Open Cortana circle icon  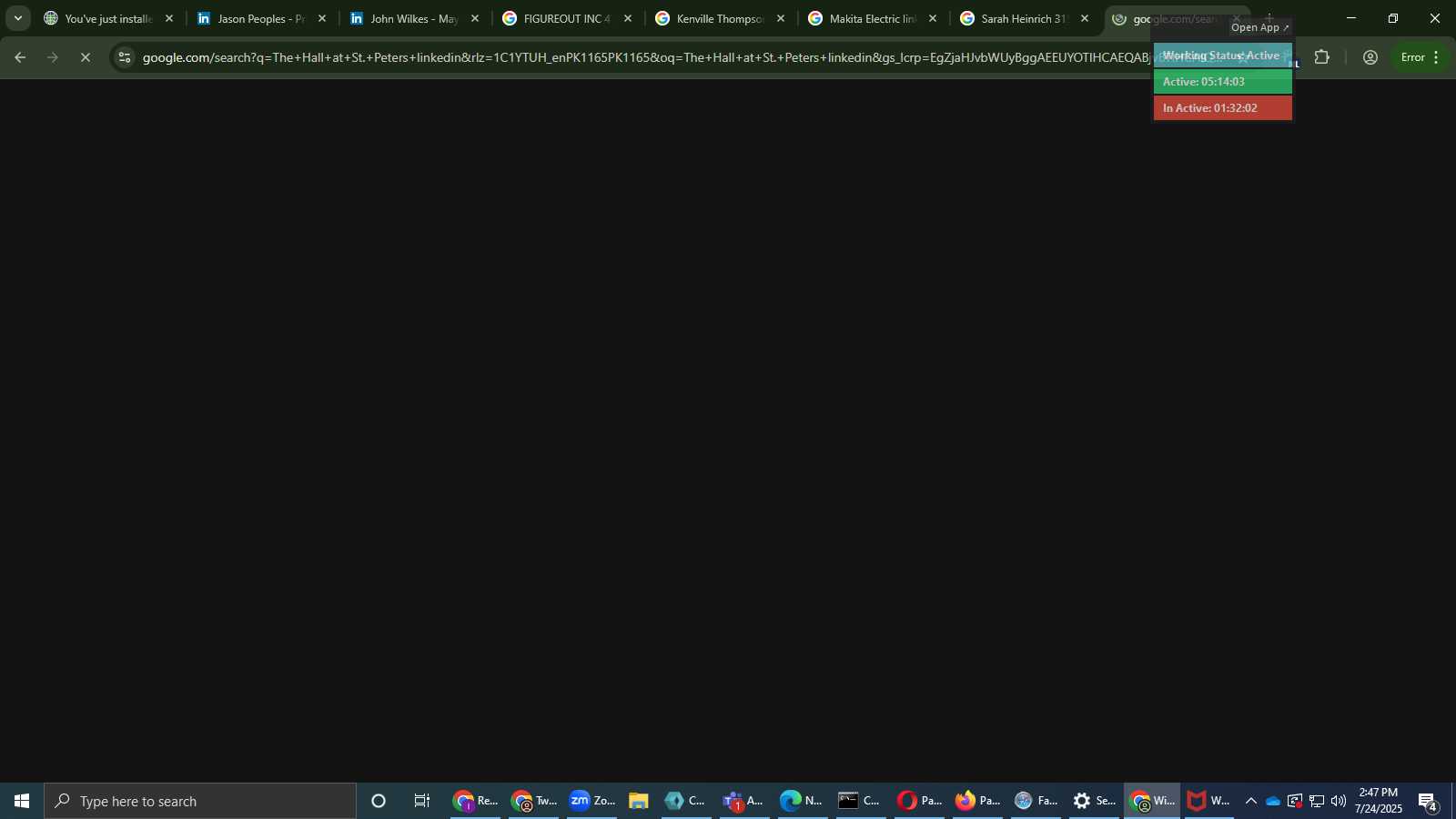click(379, 801)
